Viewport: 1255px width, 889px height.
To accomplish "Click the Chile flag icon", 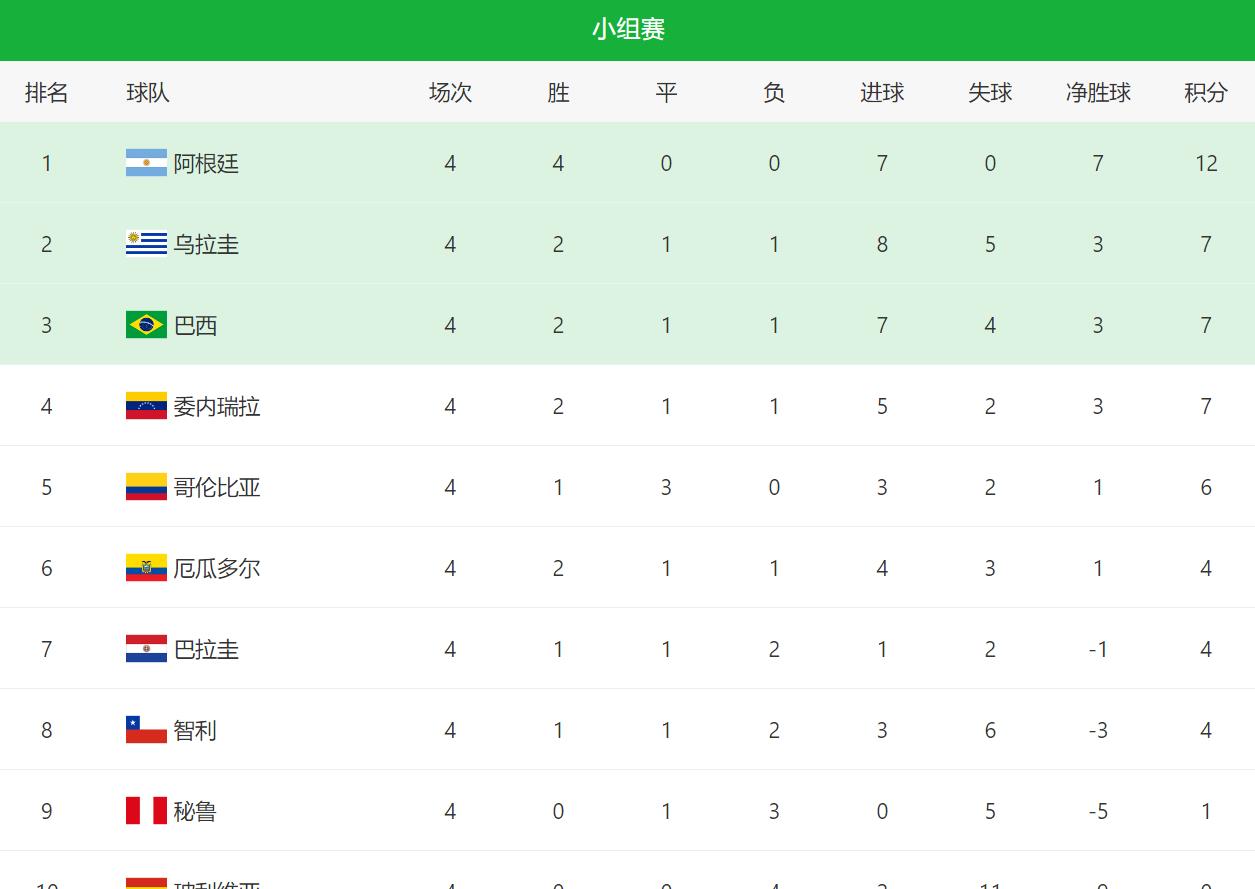I will [x=146, y=730].
